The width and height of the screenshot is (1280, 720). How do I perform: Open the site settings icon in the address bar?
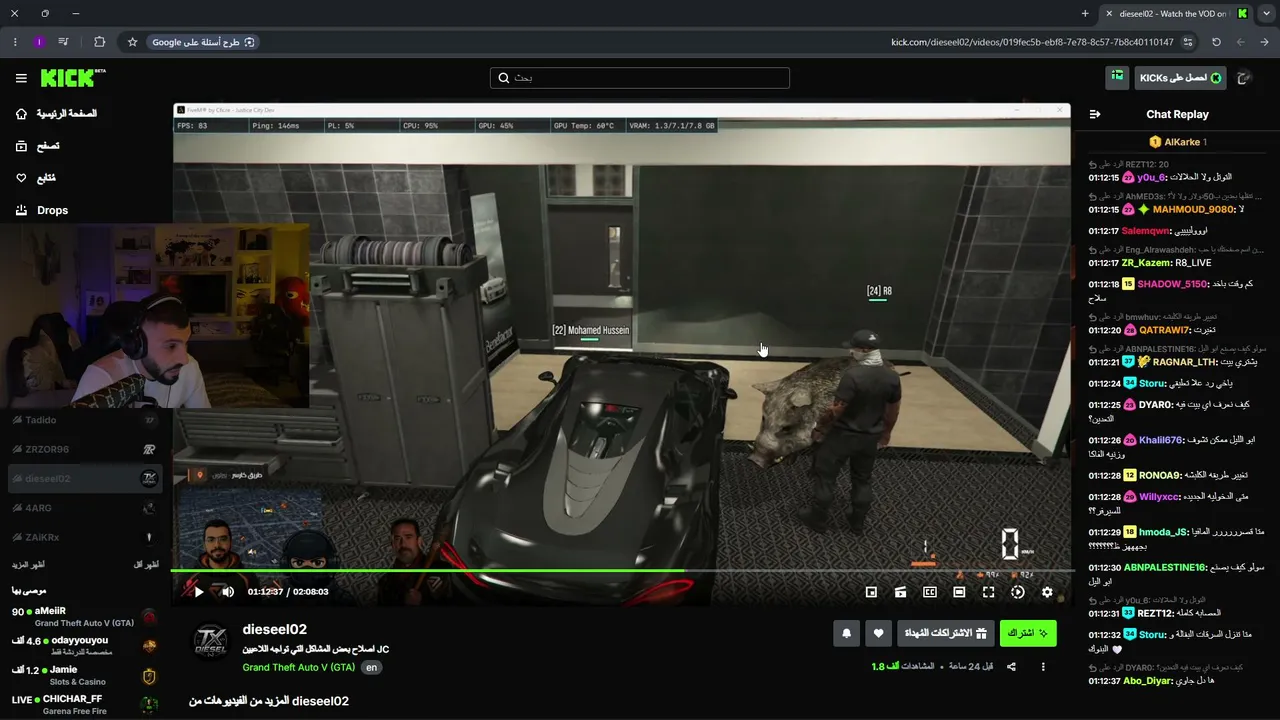tap(1188, 42)
